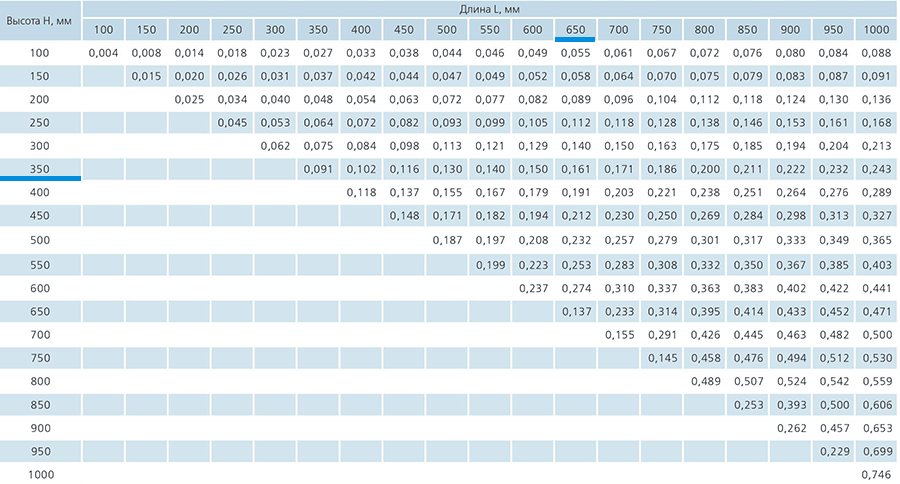This screenshot has height=484, width=900.
Task: Click value 0,113 at height 300, length 500
Action: 447,146
